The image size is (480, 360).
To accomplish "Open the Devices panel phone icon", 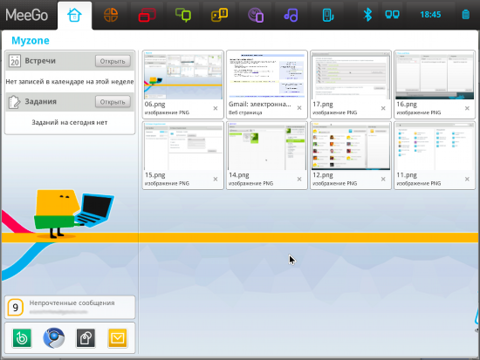I will [x=328, y=15].
